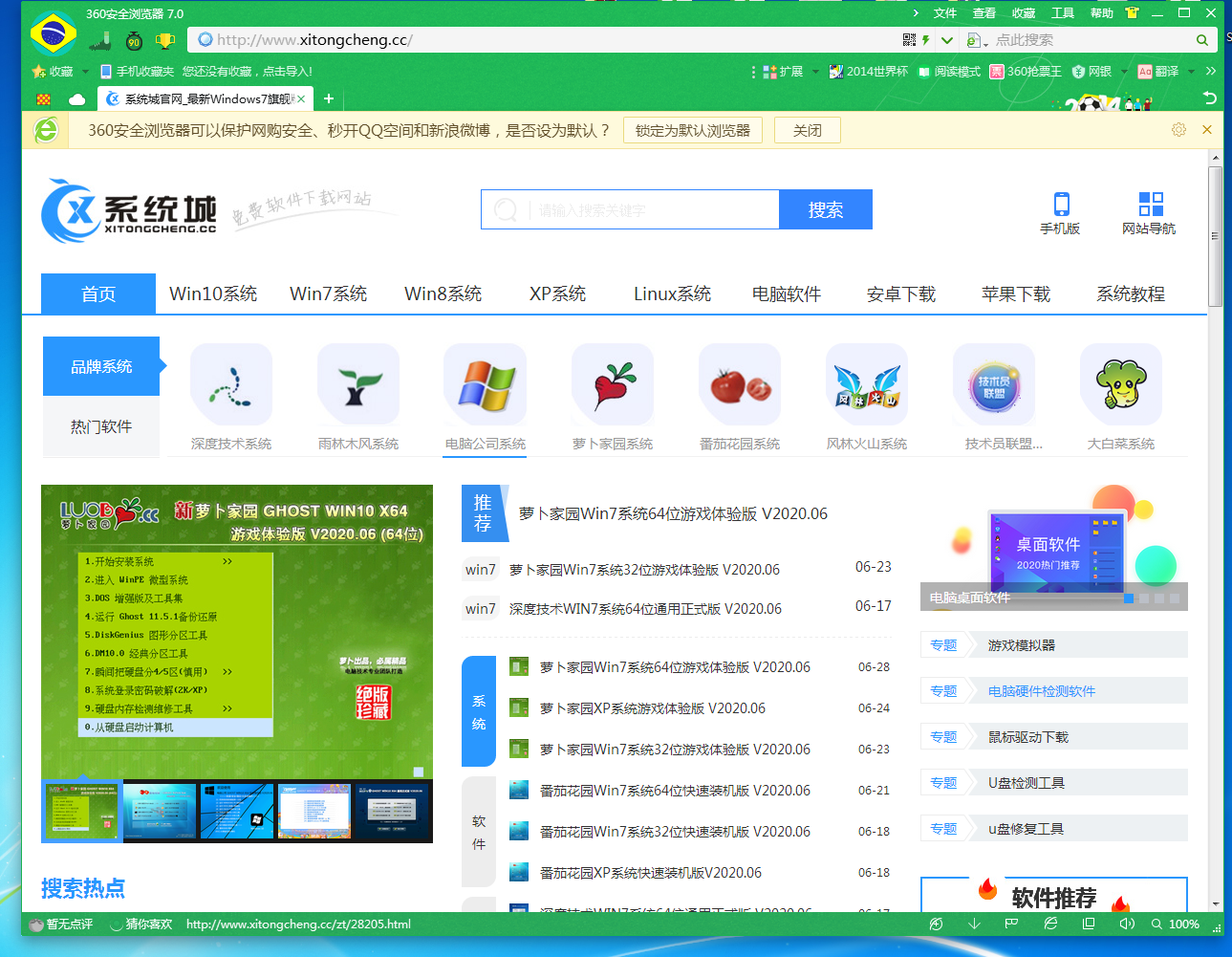Select the second banner carousel dot

pyautogui.click(x=1144, y=598)
